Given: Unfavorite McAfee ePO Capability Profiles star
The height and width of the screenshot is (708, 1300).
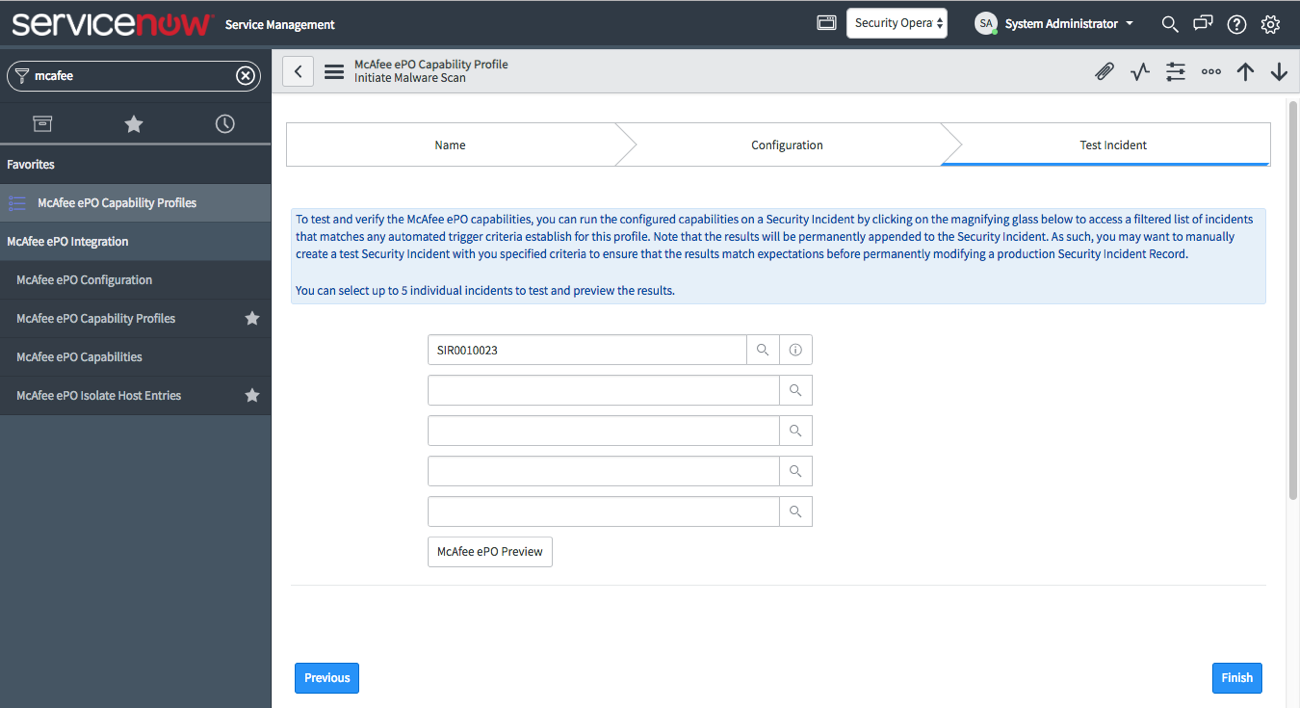Looking at the screenshot, I should pos(252,318).
